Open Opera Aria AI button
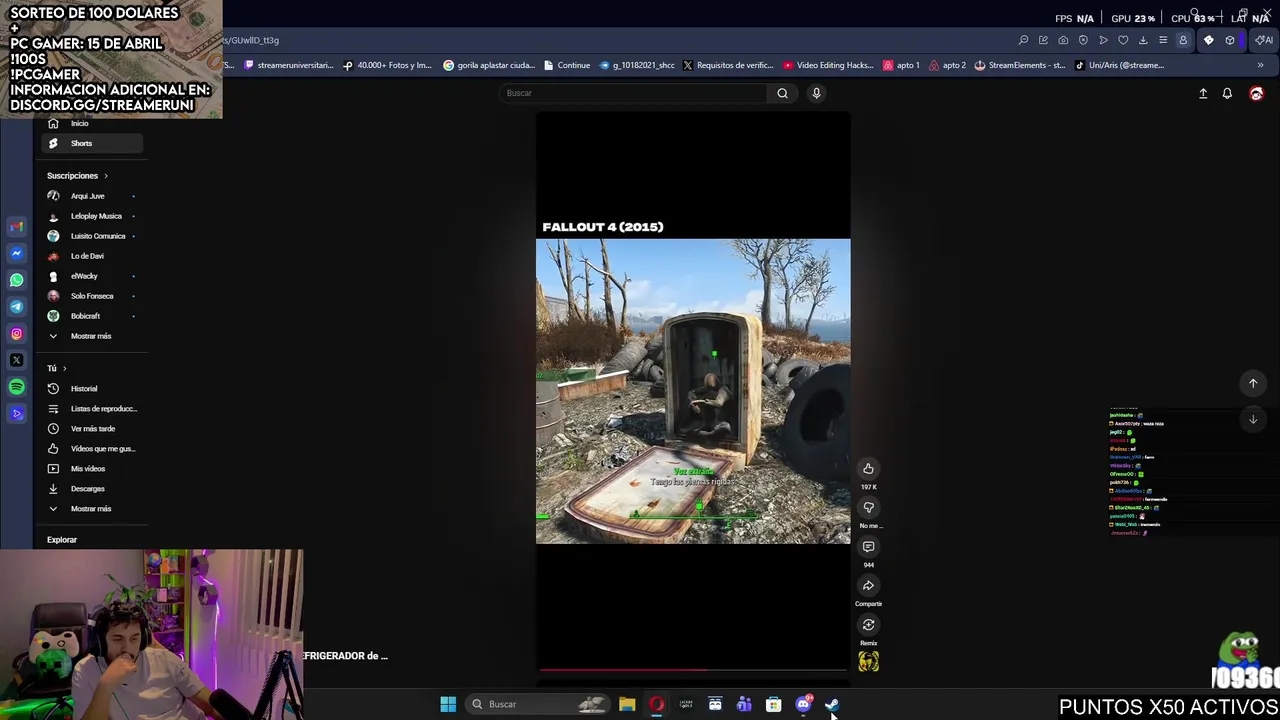 point(1263,40)
